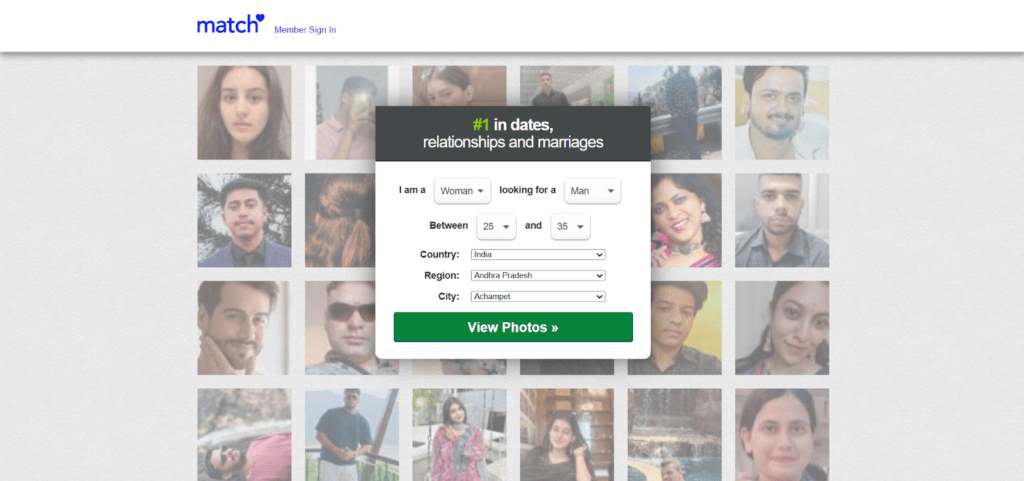Open the "looking for a" Man dropdown
Image resolution: width=1024 pixels, height=481 pixels.
coord(592,191)
